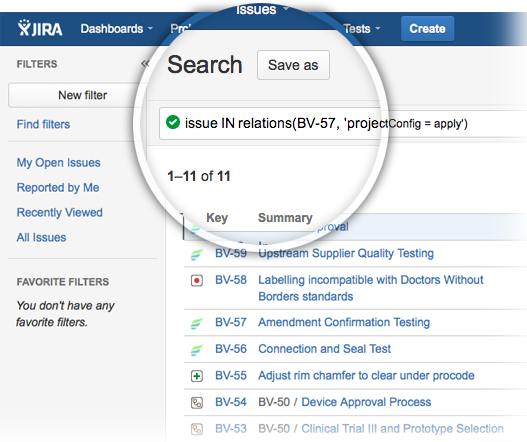Select All Issues filter
Viewport: 527px width, 442px height.
point(41,237)
